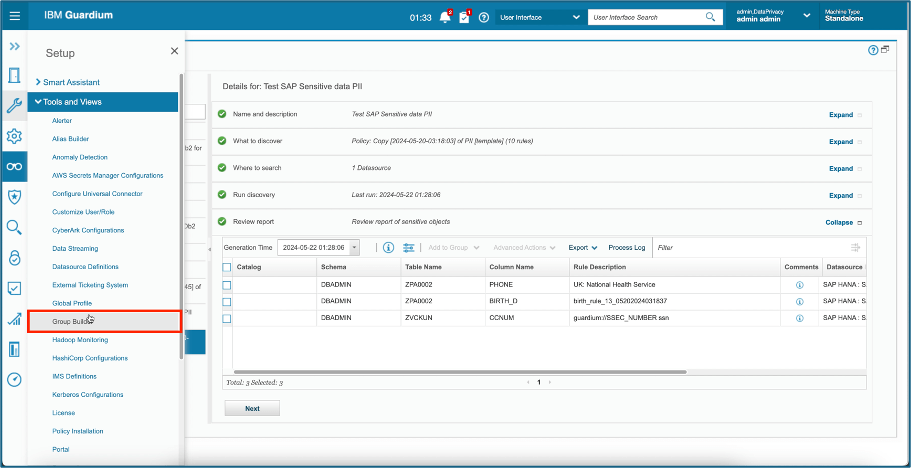Click the Next button
Viewport: 912px width, 468px height.
point(252,408)
